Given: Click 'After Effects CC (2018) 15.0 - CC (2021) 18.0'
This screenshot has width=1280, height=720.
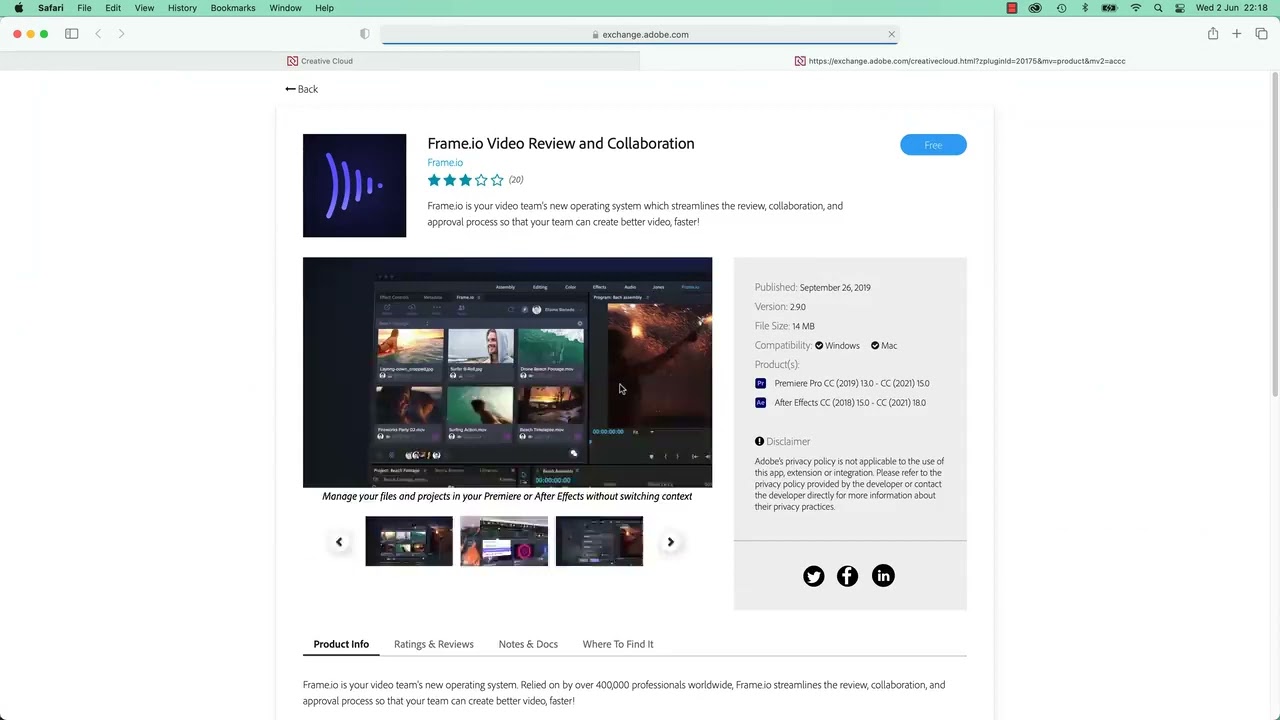Looking at the screenshot, I should point(850,403).
